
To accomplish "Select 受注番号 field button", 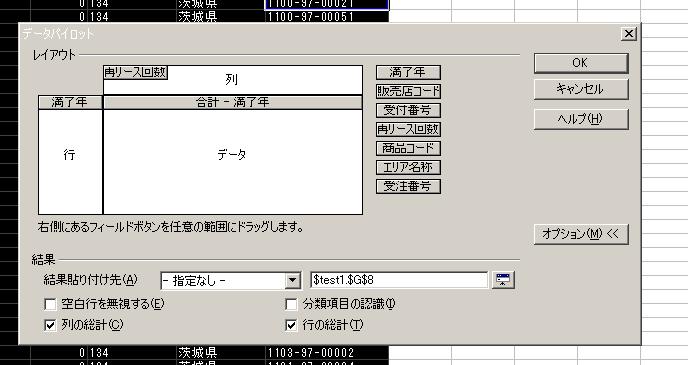I will [x=408, y=186].
